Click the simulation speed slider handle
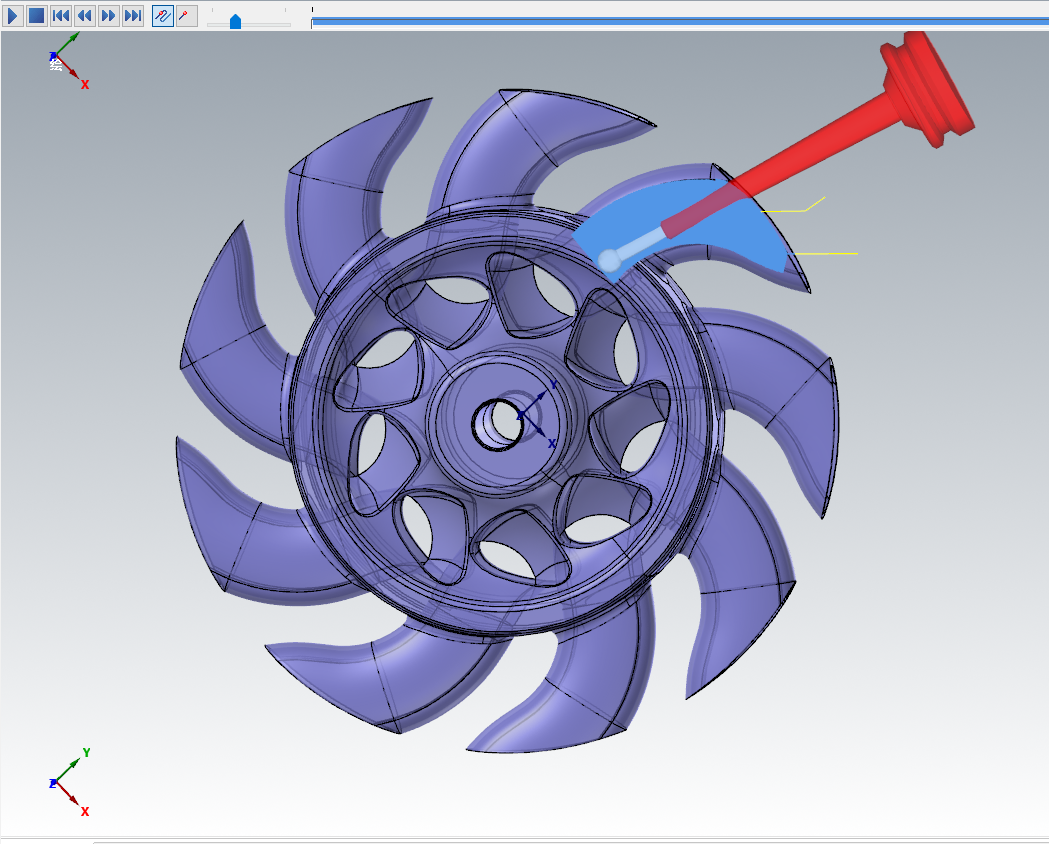The image size is (1049, 844). click(x=235, y=21)
